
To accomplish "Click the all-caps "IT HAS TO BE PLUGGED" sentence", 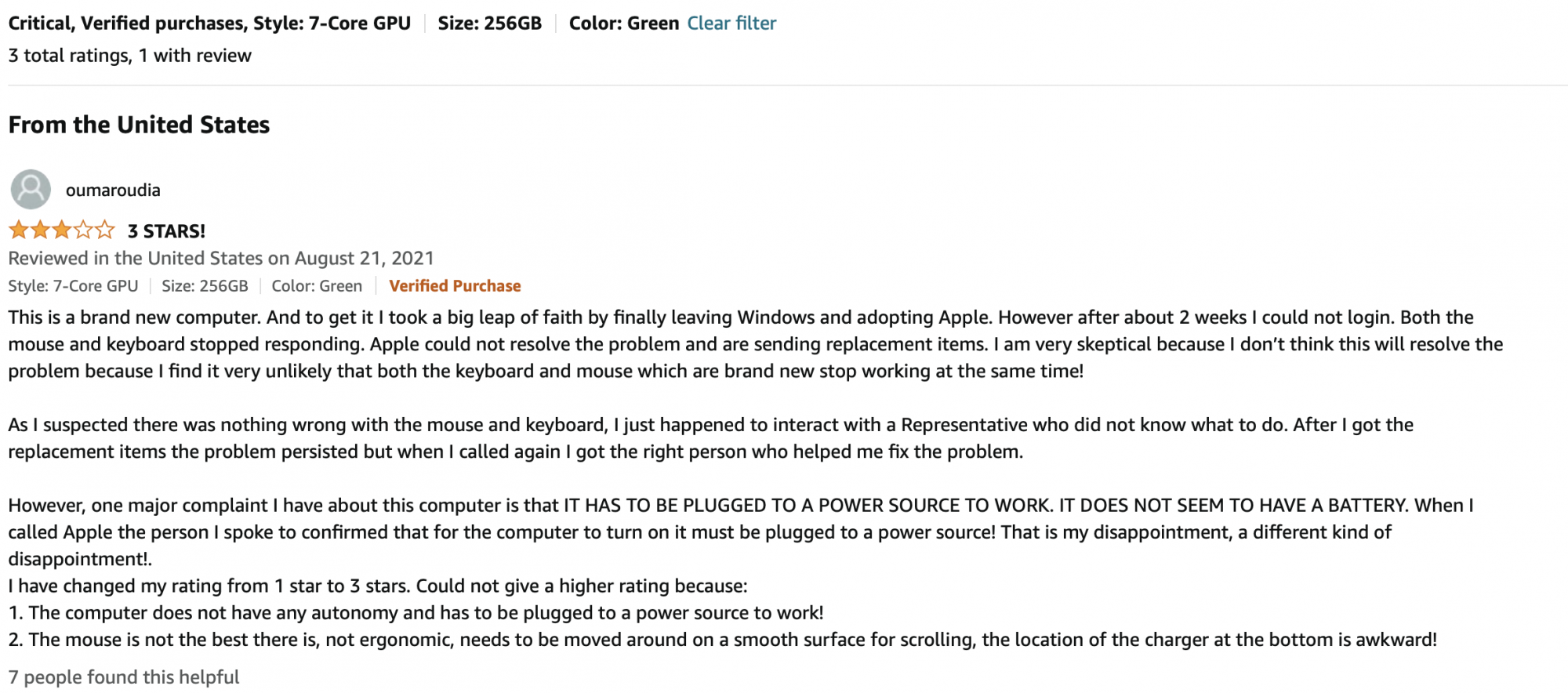I will pos(808,506).
